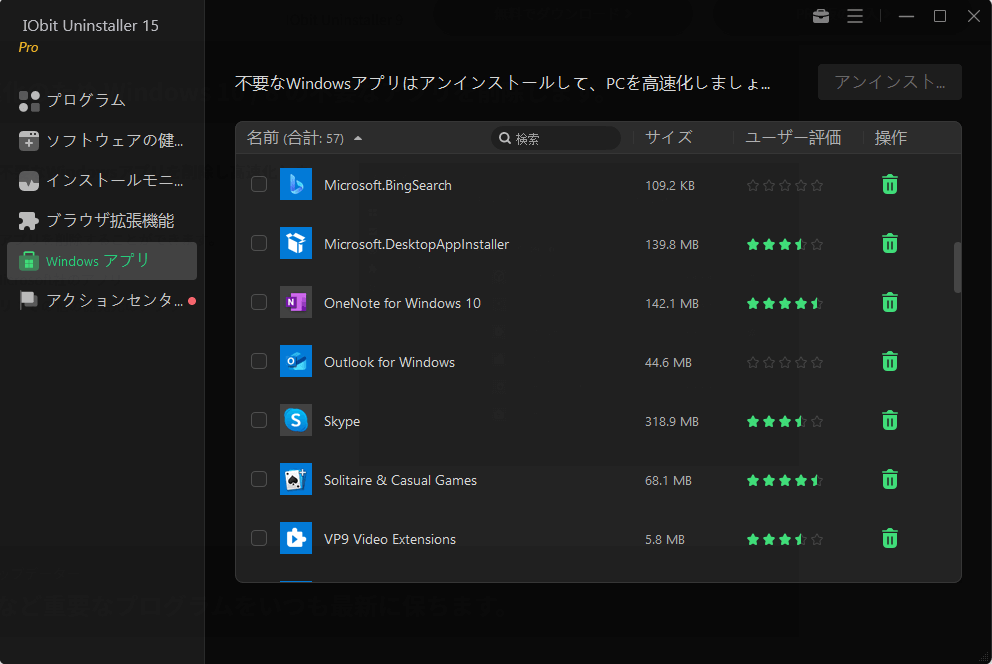Viewport: 992px width, 664px height.
Task: Open the ソフトウェアの健… sidebar item
Action: (x=102, y=140)
